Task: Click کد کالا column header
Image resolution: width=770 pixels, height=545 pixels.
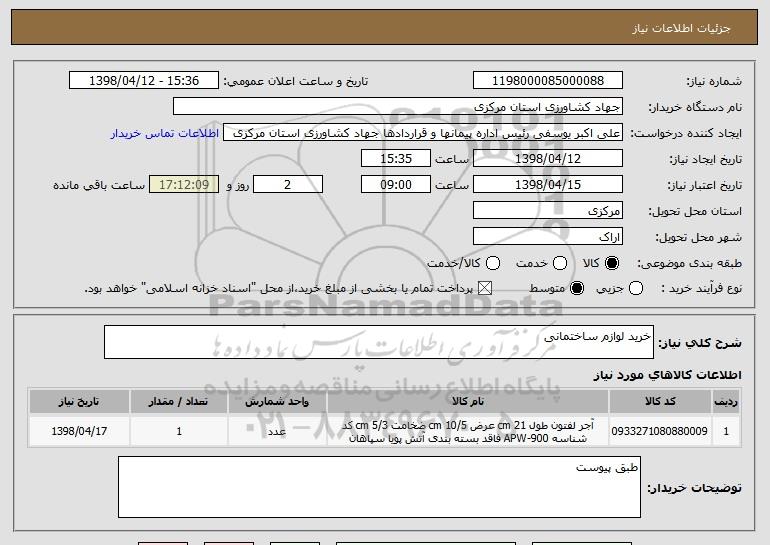Action: 660,402
